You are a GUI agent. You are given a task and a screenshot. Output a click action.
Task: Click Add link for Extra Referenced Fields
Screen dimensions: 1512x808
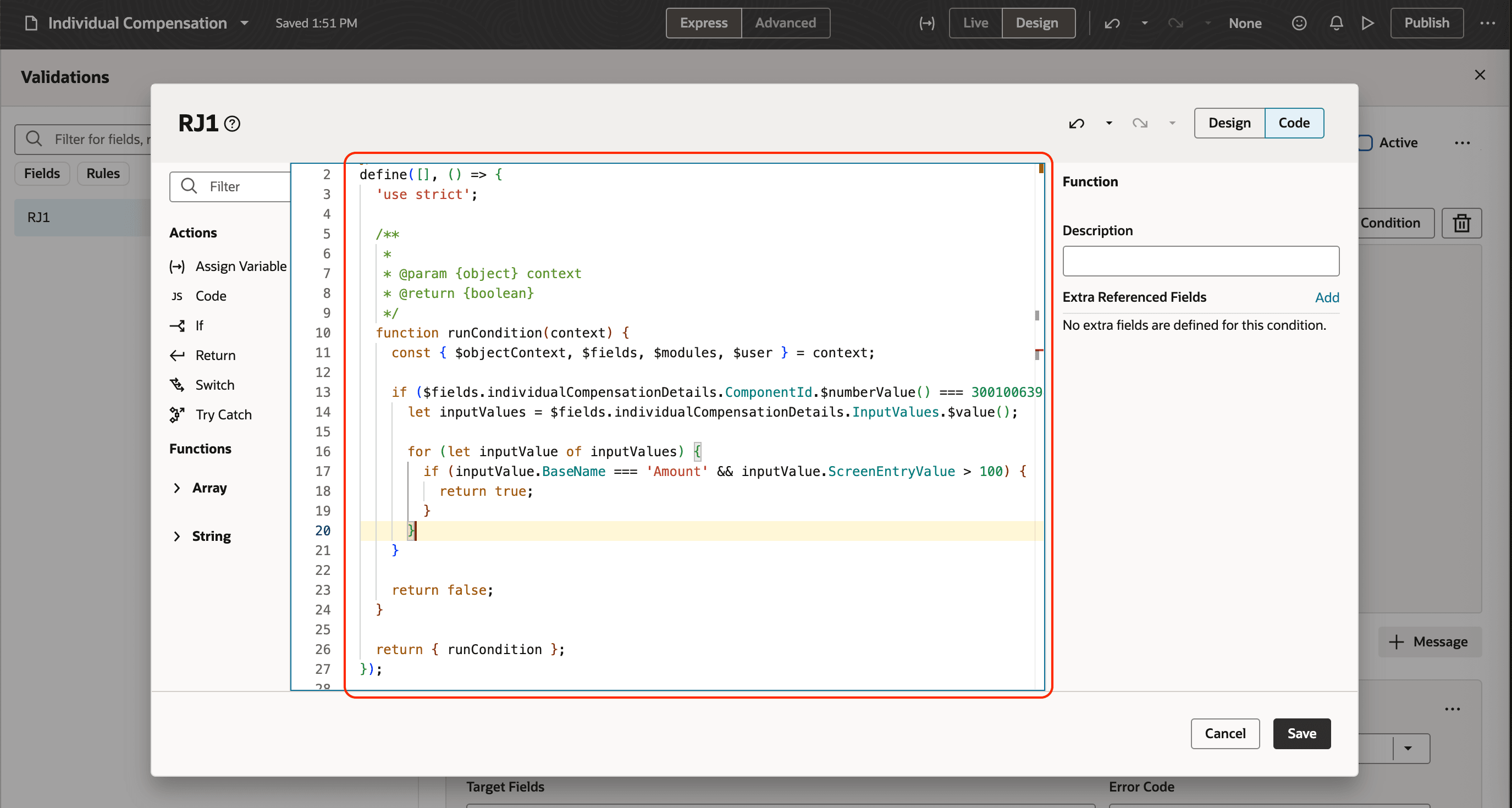pyautogui.click(x=1327, y=297)
